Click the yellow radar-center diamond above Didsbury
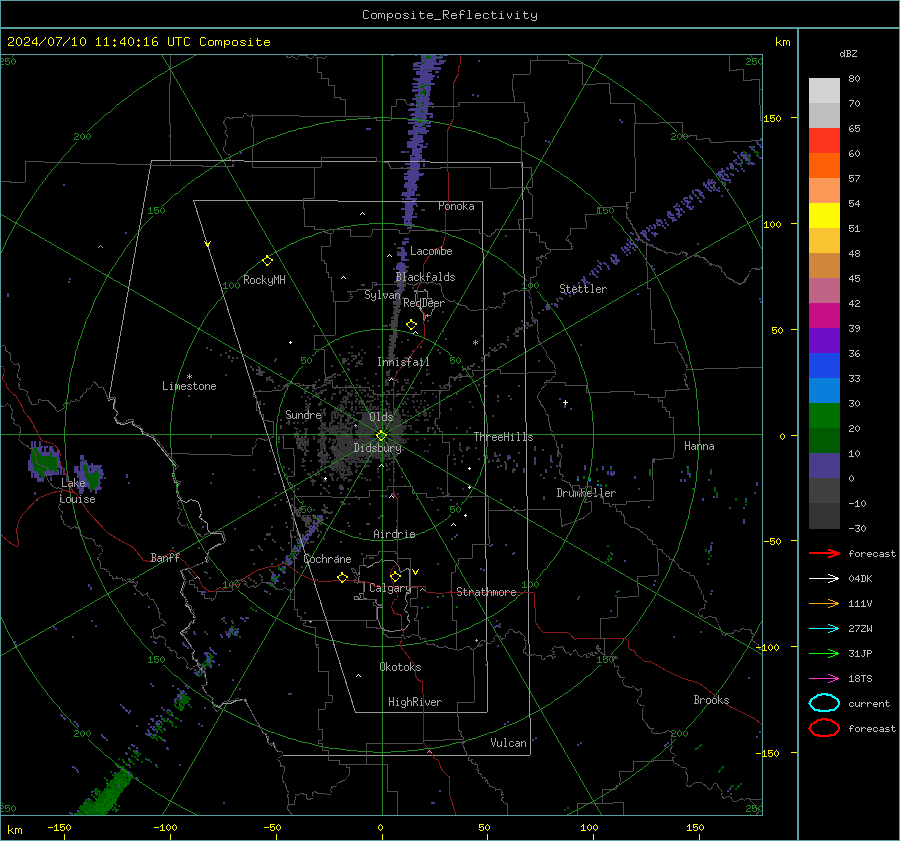Viewport: 900px width, 841px height. 381,436
